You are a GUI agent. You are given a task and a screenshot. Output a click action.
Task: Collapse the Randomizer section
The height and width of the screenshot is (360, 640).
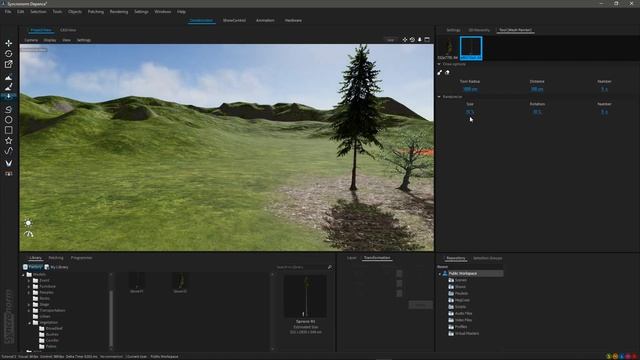coord(439,97)
